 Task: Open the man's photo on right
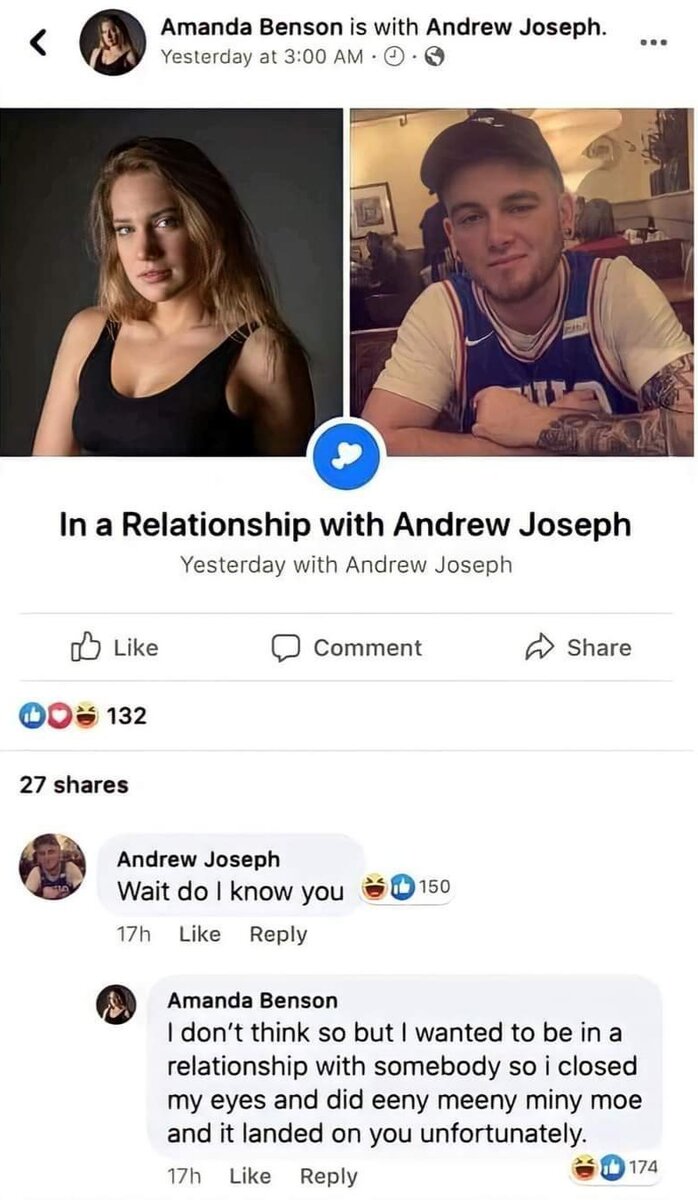[523, 282]
